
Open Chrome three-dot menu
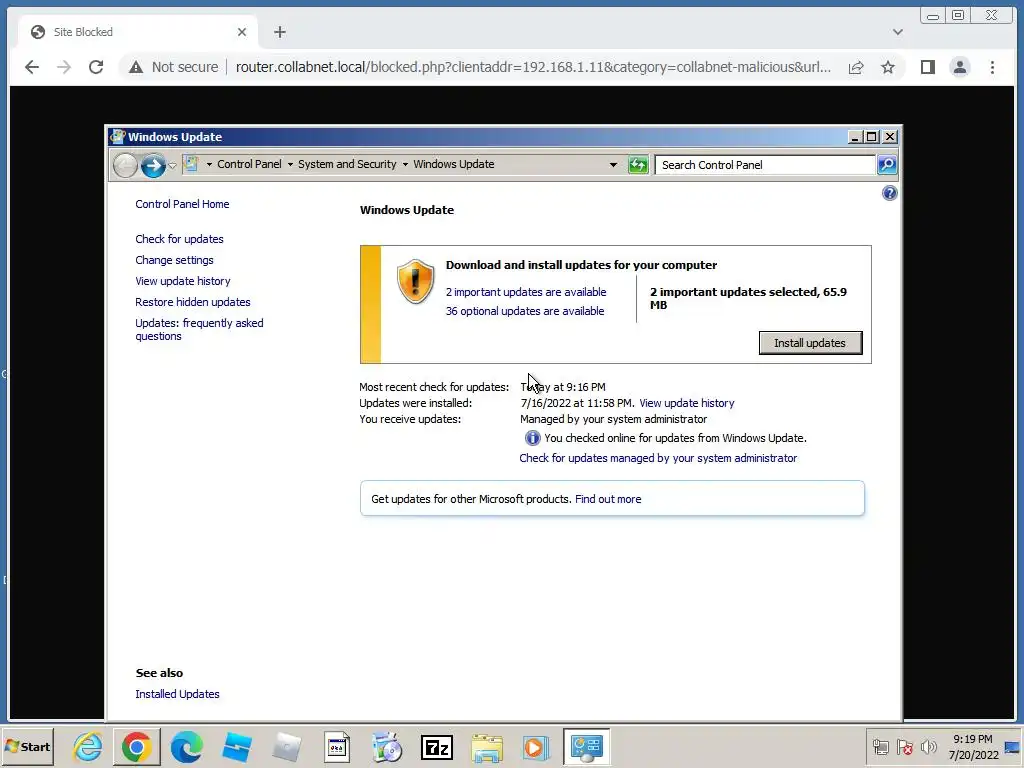pyautogui.click(x=992, y=67)
